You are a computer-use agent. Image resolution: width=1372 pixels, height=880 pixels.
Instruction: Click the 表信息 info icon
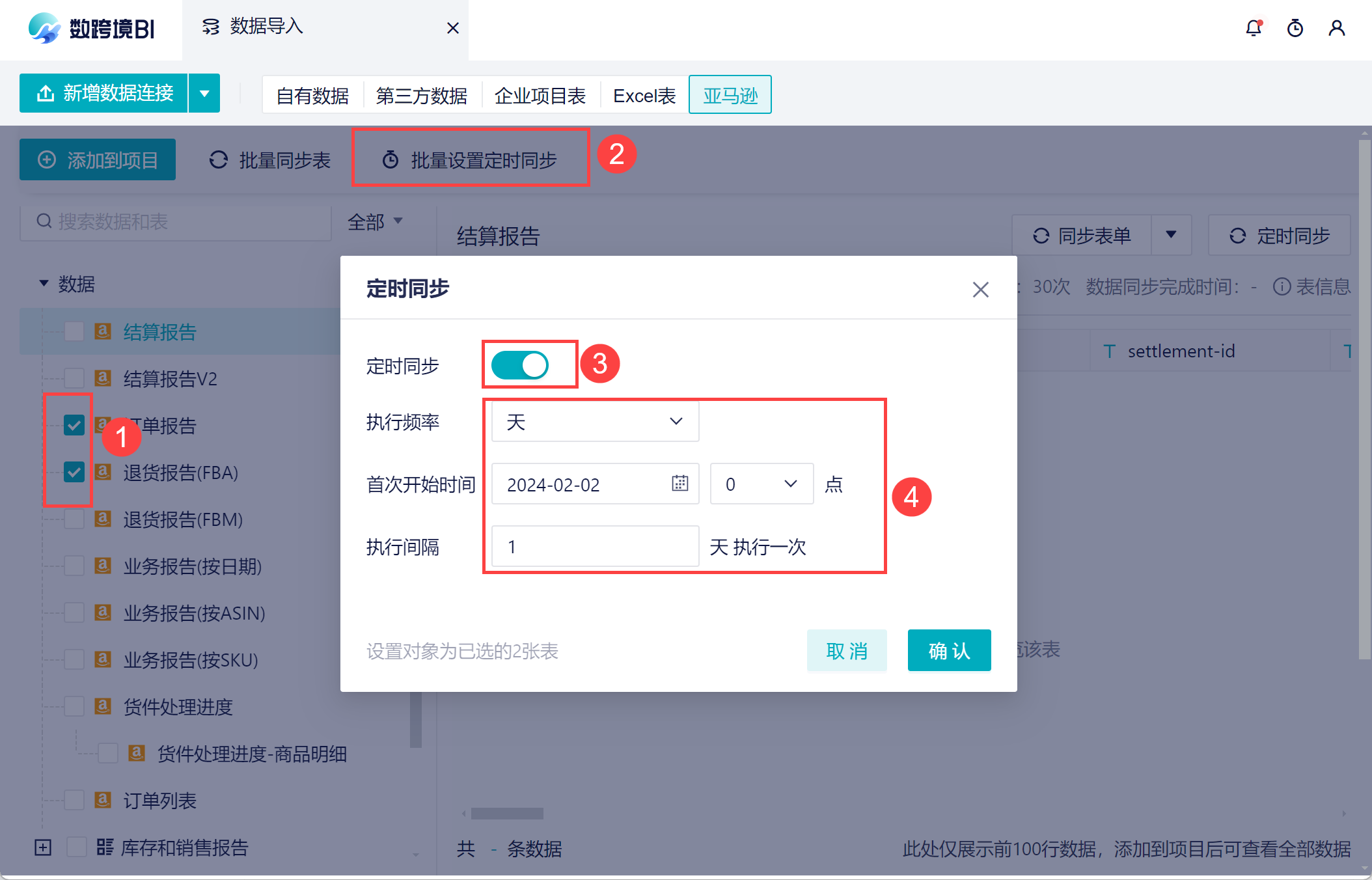(x=1281, y=286)
